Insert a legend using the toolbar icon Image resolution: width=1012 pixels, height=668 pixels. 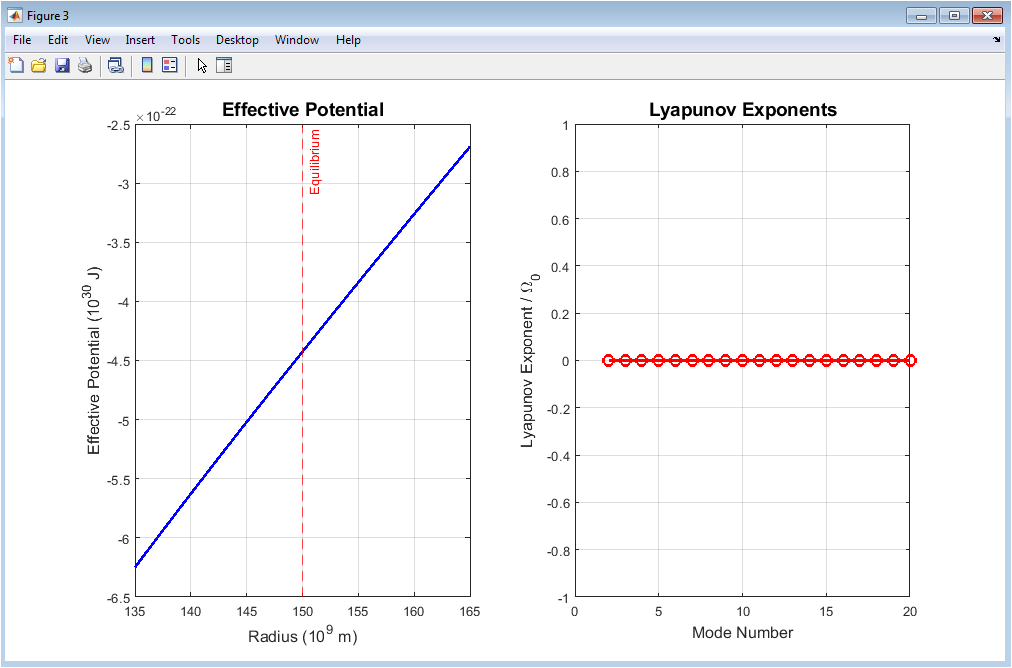[169, 66]
